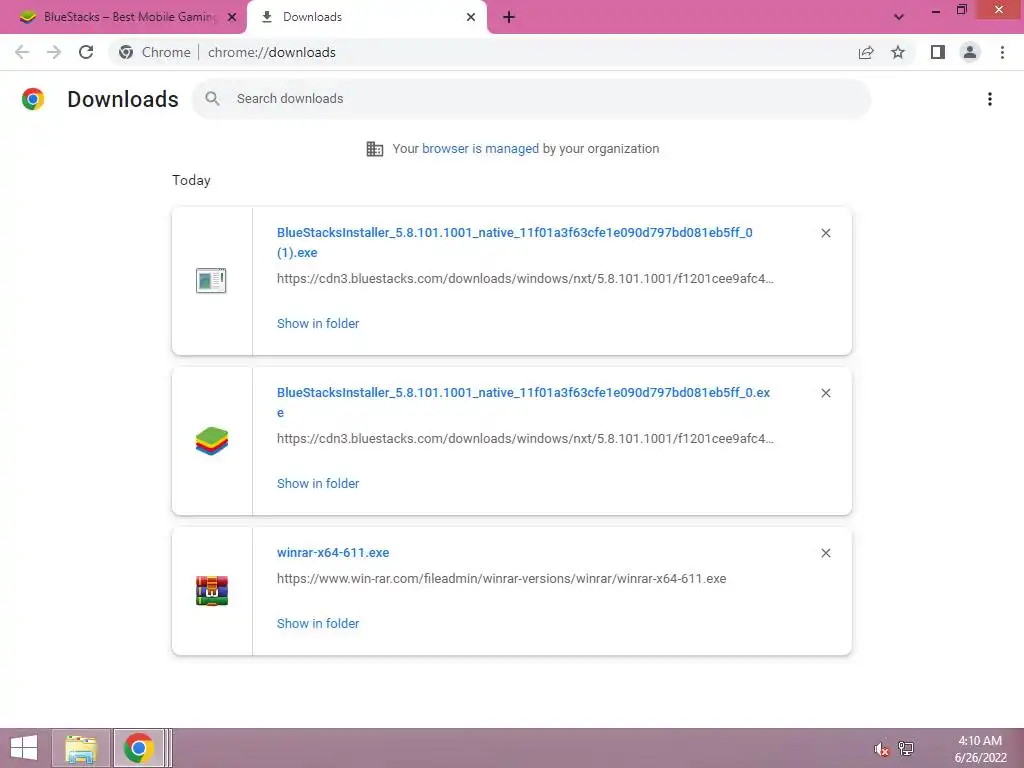
Task: Open Chrome's three-dot menu in toolbar
Action: 1002,52
